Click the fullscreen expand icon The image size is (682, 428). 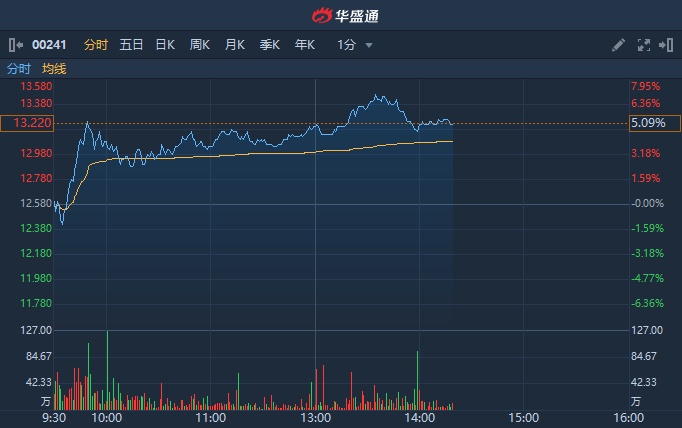tap(643, 45)
